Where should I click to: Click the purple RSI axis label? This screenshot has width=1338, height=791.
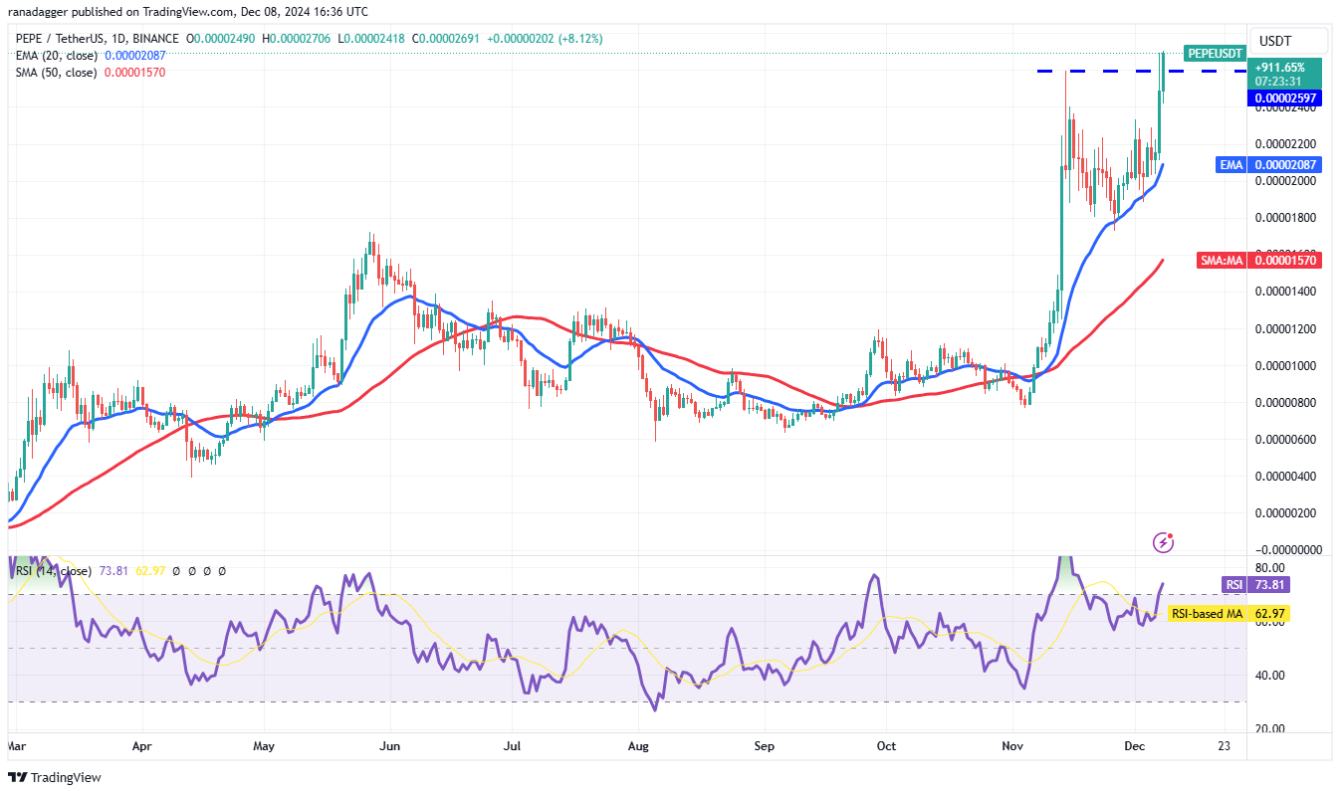tap(1234, 584)
